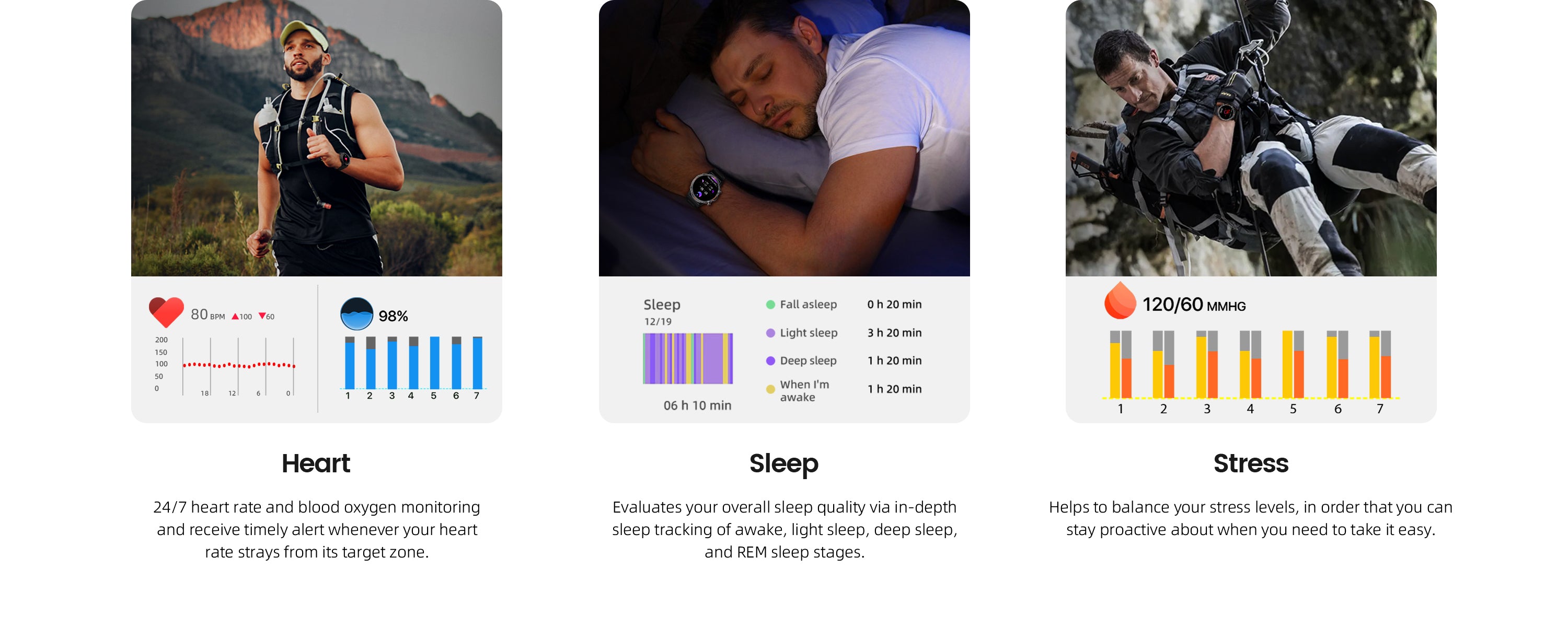
Task: Click the purple sleep stages chart
Action: coord(688,358)
